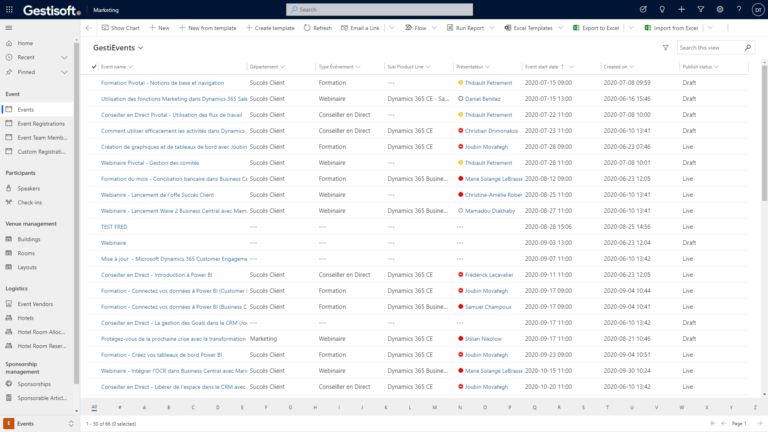768x432 pixels.
Task: Open the task flow assistant icon
Action: coord(643,9)
